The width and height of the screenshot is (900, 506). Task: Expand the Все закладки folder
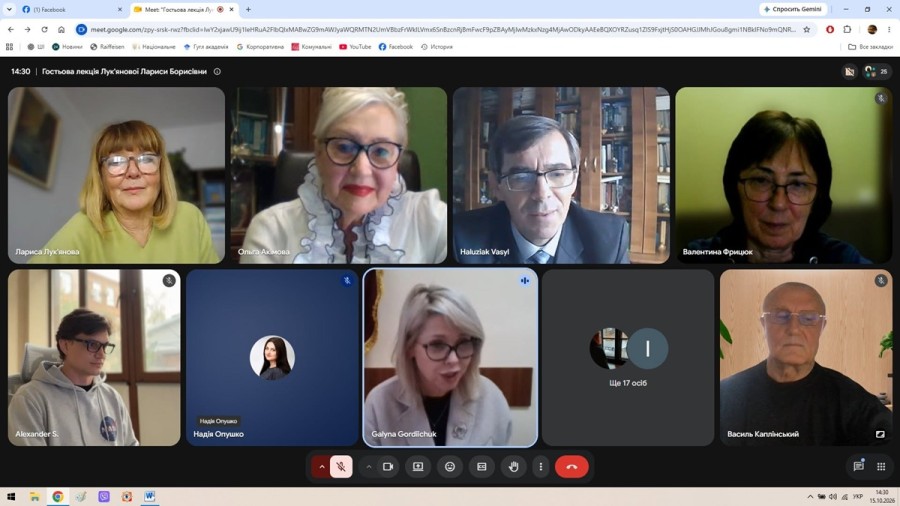pyautogui.click(x=871, y=47)
